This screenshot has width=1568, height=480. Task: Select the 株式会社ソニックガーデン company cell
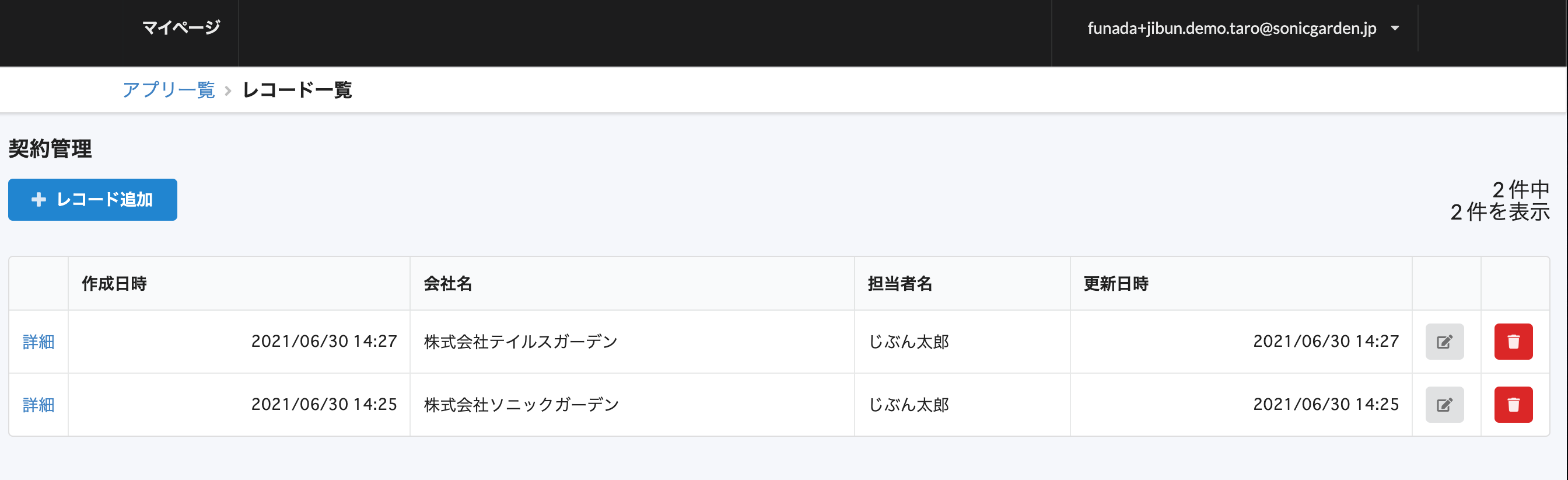(x=521, y=405)
